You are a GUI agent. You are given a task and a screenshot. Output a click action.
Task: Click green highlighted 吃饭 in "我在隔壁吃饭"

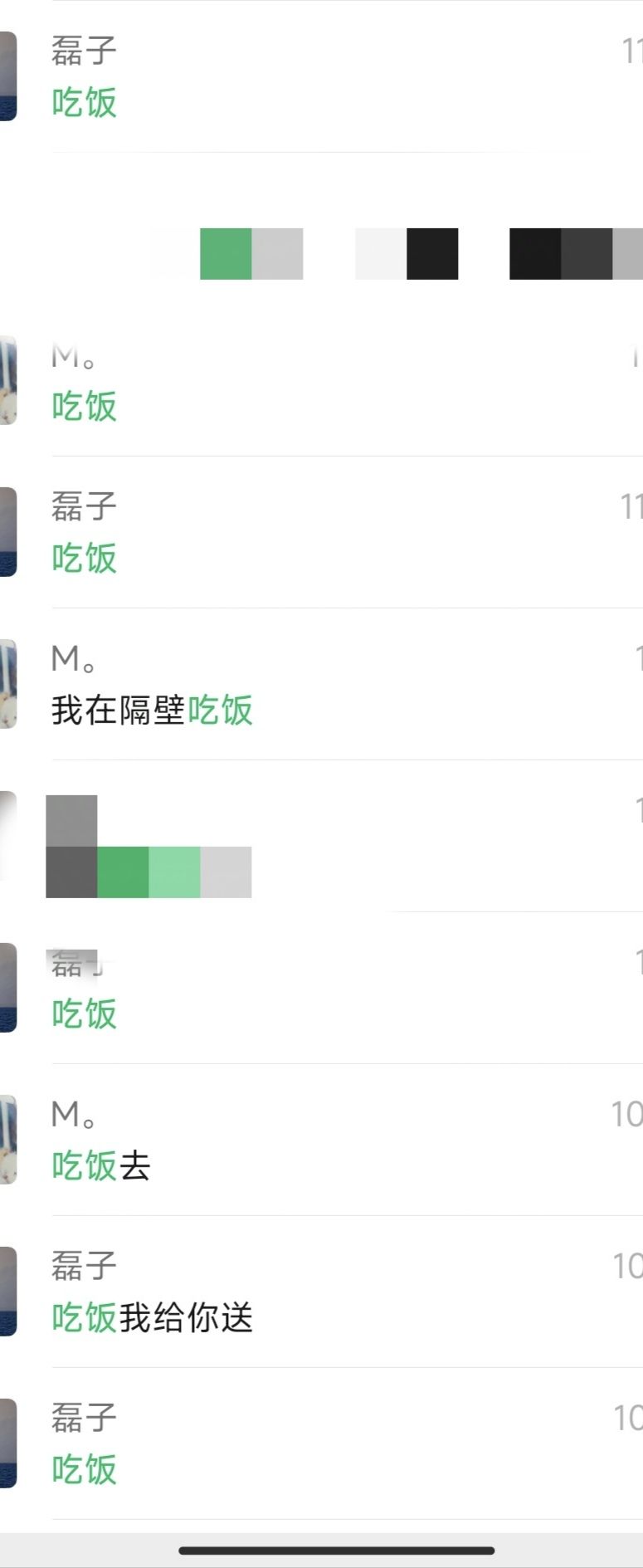[x=220, y=711]
